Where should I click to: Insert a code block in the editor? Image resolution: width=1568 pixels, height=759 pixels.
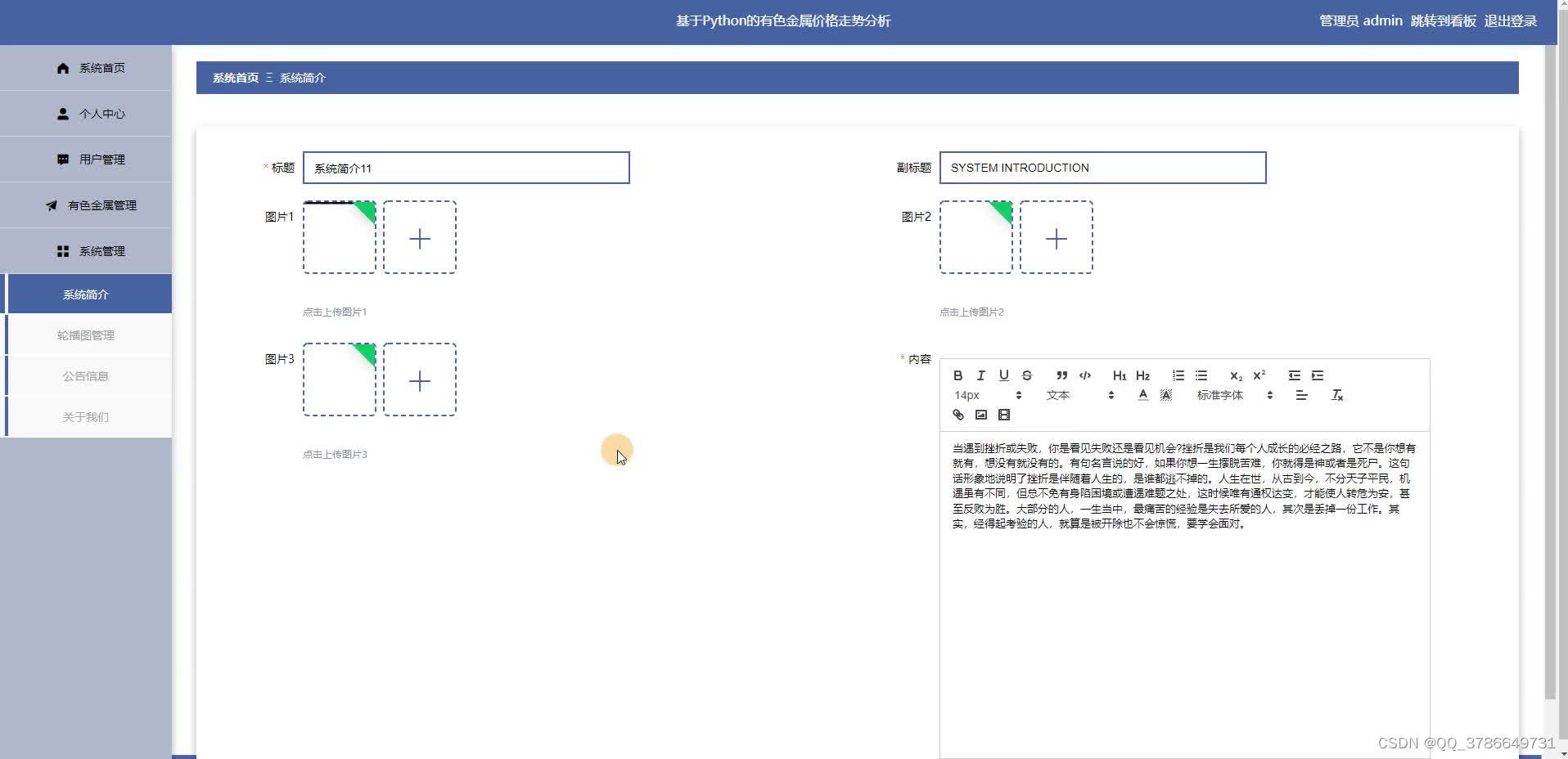point(1084,375)
